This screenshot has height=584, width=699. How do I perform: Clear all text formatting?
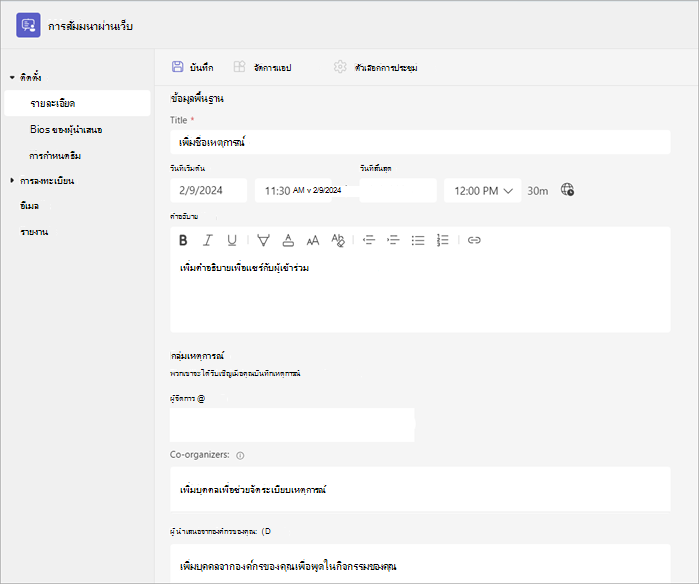pos(338,240)
